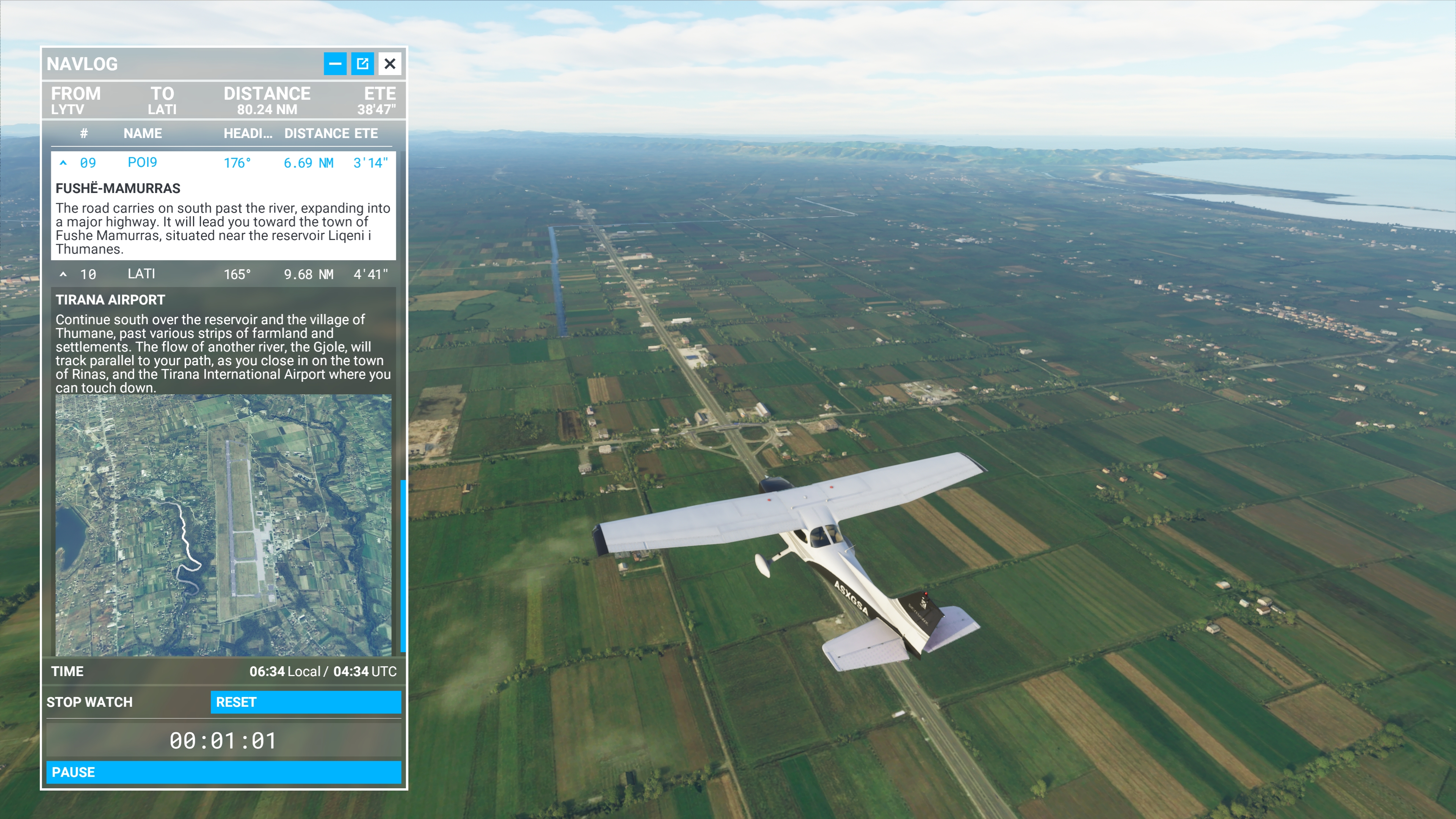Click the NAME column header

[x=143, y=133]
